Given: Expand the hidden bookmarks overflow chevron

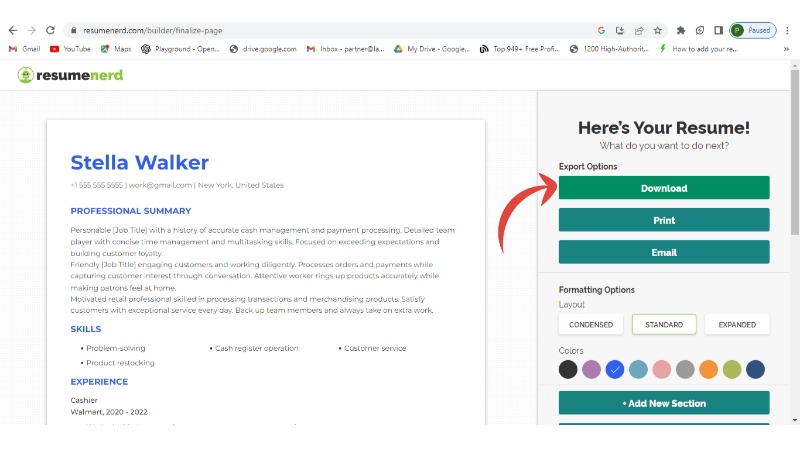Looking at the screenshot, I should 786,48.
